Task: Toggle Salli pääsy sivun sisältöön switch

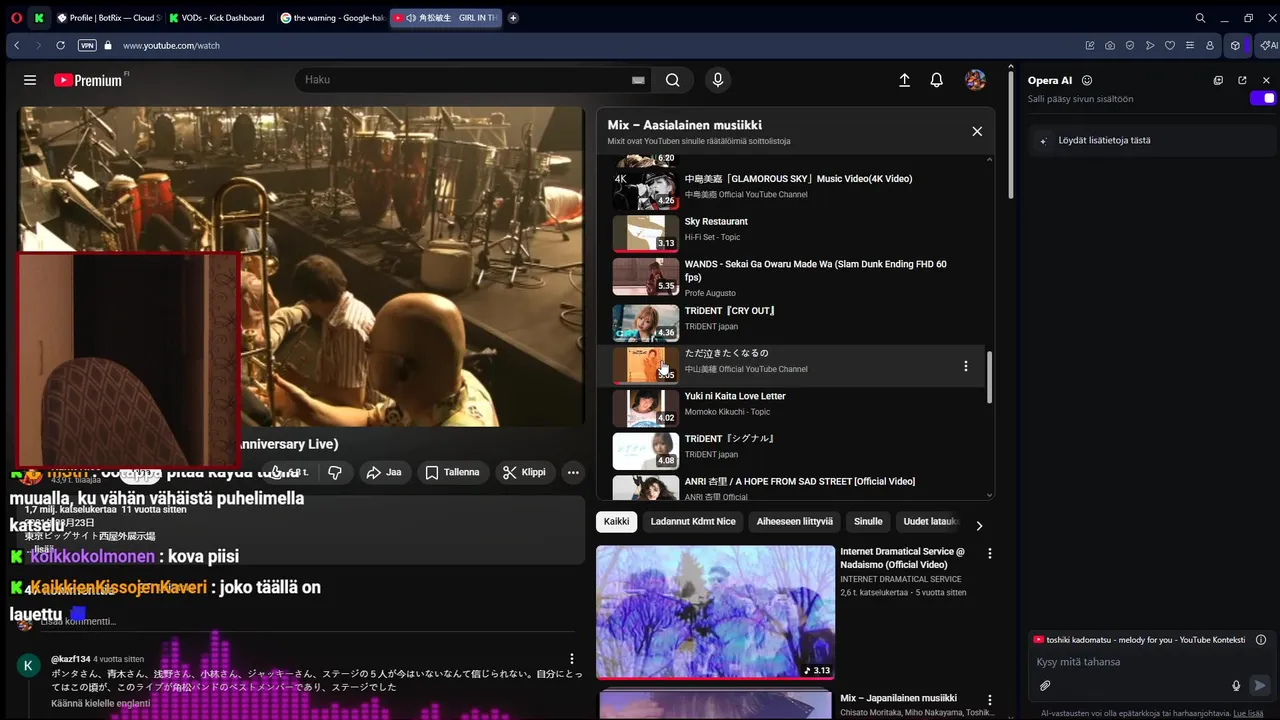Action: [x=1263, y=98]
